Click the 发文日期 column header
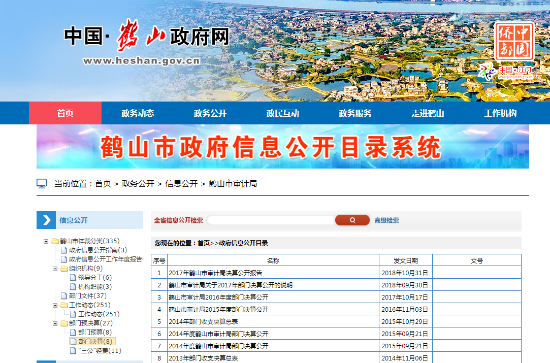The width and height of the screenshot is (550, 363). click(405, 261)
